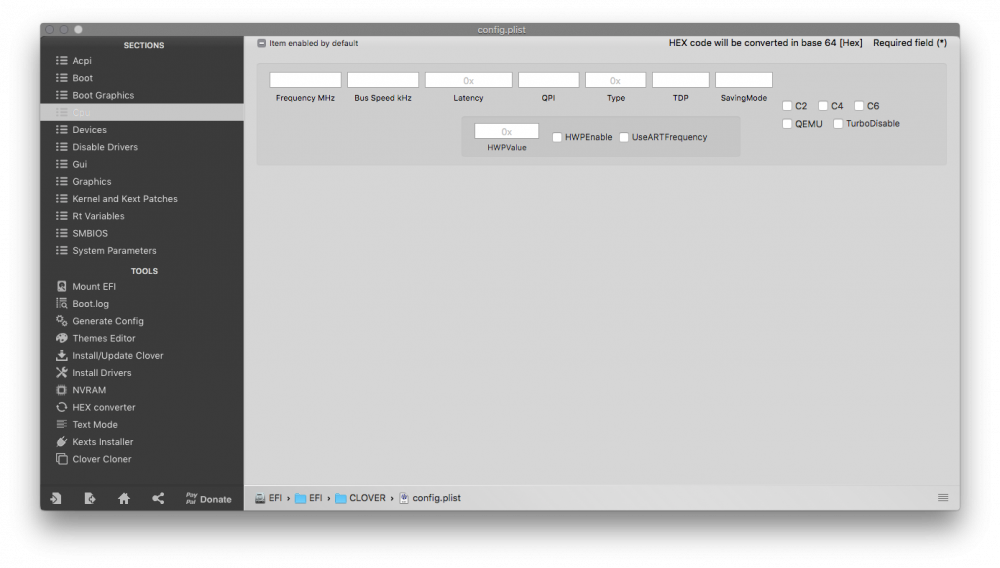Click the Latency hex field

coord(469,80)
